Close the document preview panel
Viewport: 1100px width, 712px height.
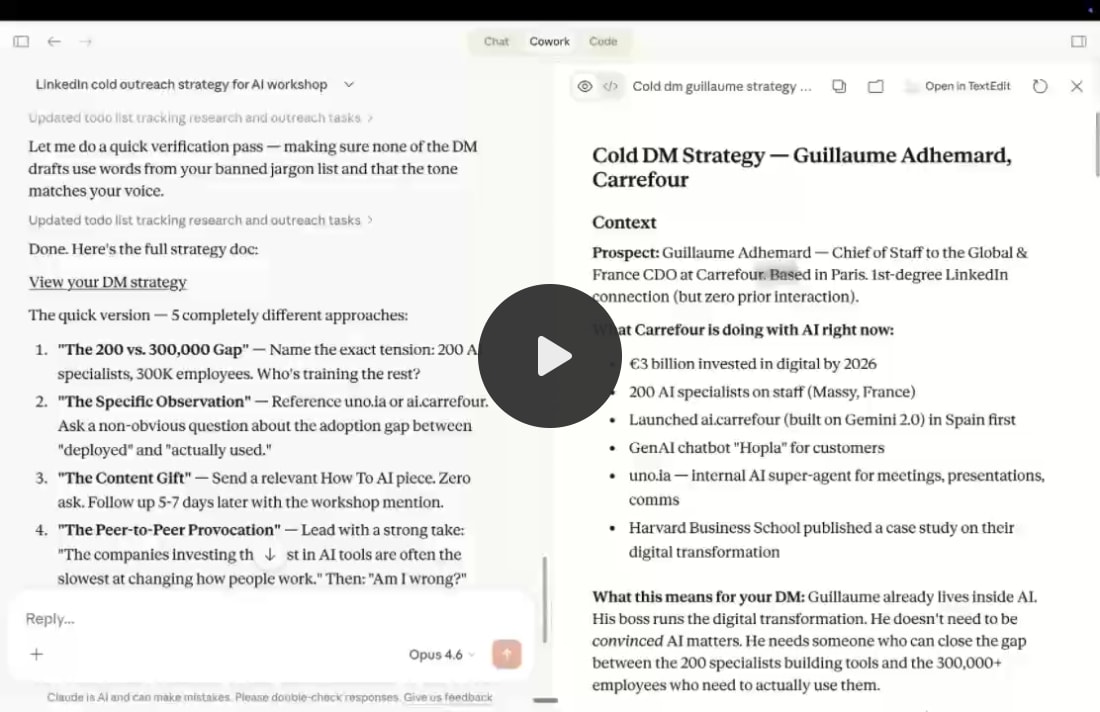(1077, 86)
